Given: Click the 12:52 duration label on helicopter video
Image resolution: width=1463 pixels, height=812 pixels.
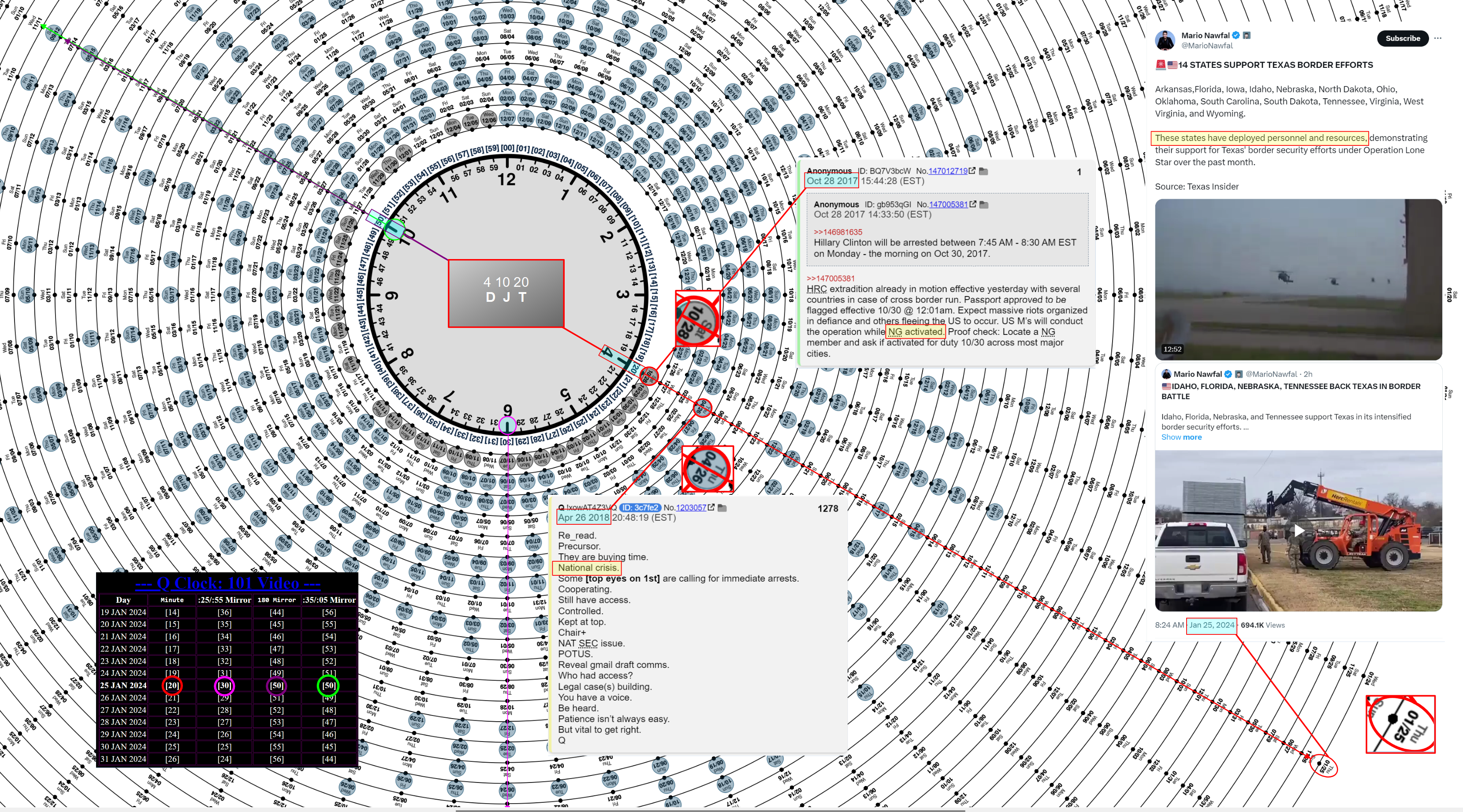Looking at the screenshot, I should (x=1172, y=349).
